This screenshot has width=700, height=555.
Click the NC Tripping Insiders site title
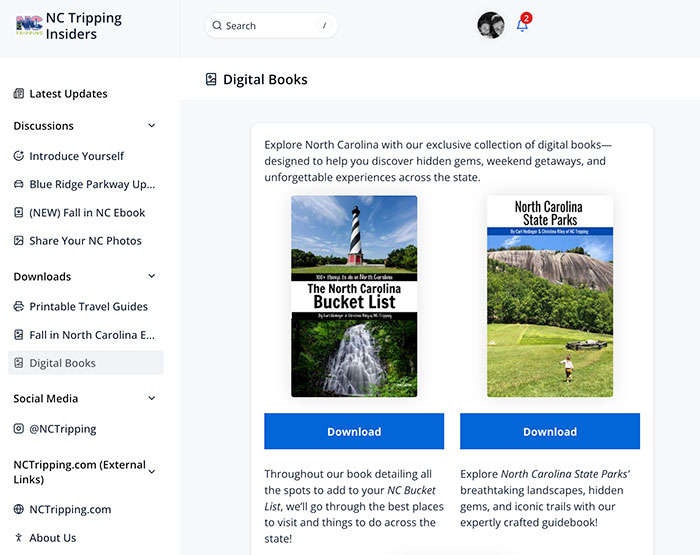click(84, 26)
